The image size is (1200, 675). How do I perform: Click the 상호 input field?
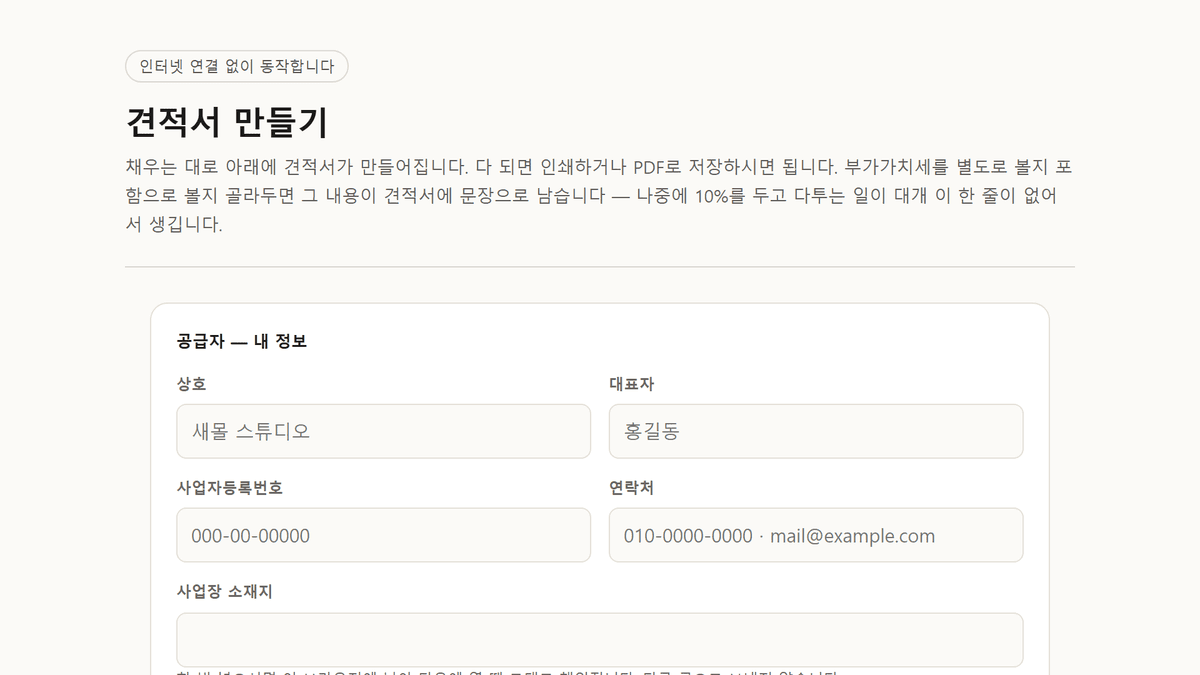pyautogui.click(x=383, y=431)
